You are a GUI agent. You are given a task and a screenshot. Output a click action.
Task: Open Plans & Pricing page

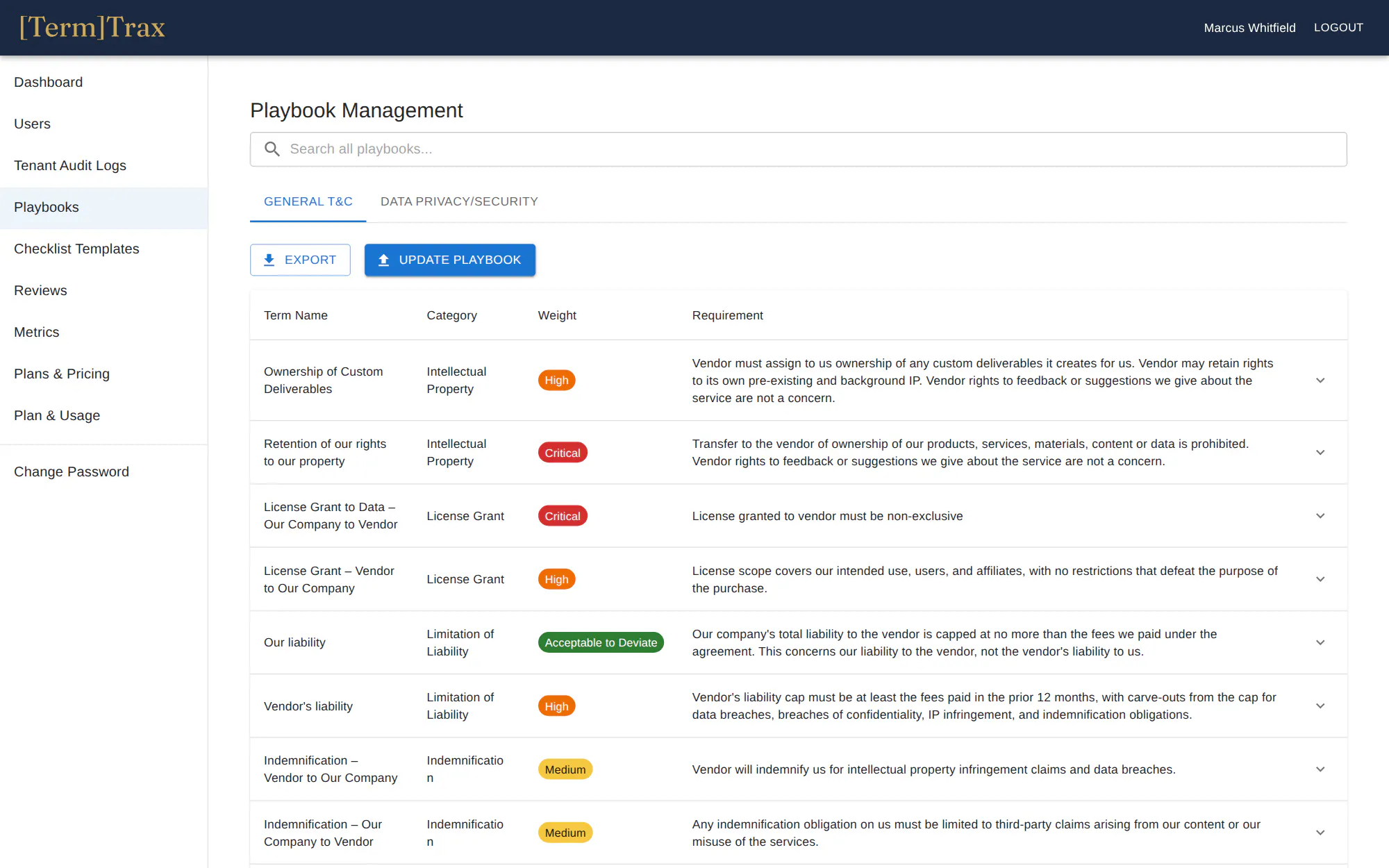(104, 374)
